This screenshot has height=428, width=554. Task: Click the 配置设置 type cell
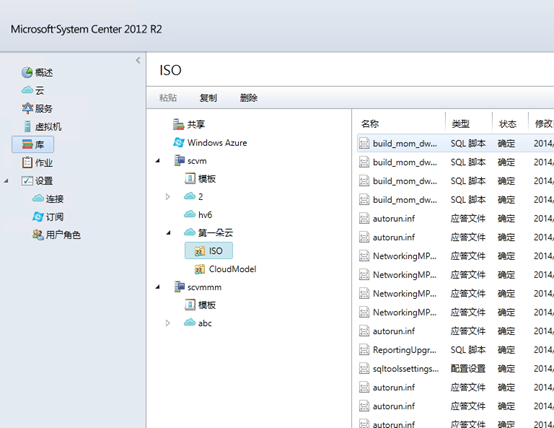point(468,369)
